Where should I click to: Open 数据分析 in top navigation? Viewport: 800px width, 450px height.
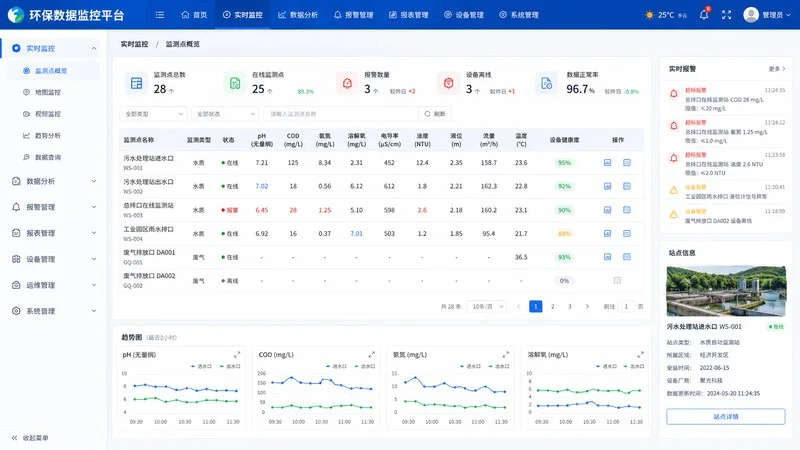[x=298, y=15]
